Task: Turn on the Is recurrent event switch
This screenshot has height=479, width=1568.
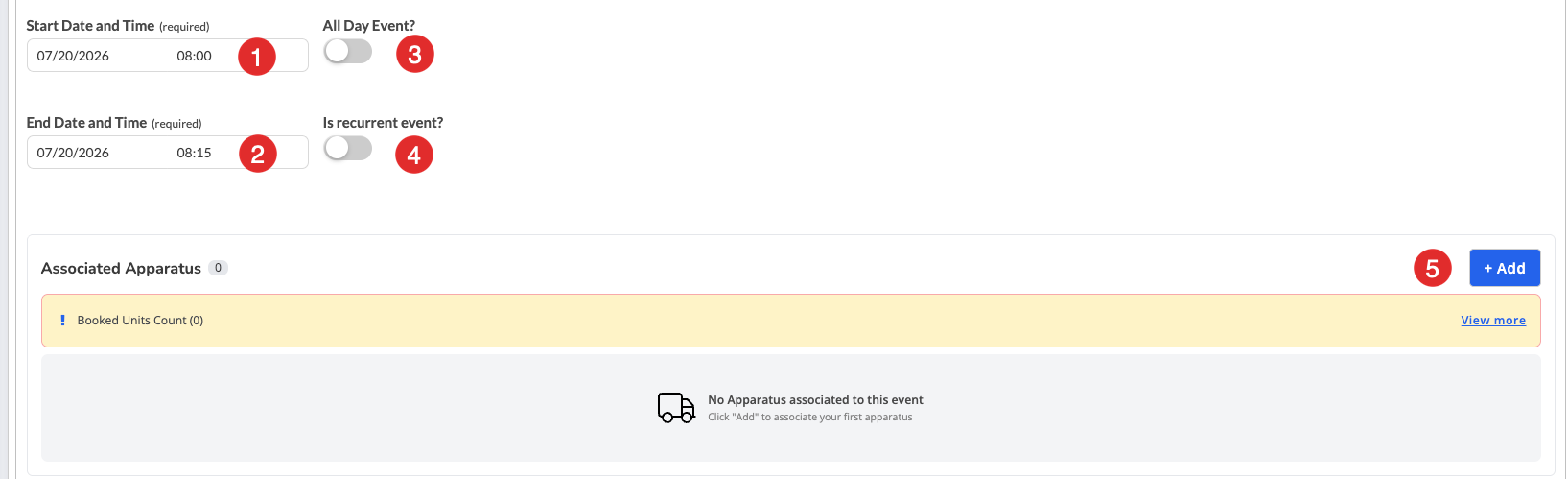Action: click(347, 148)
